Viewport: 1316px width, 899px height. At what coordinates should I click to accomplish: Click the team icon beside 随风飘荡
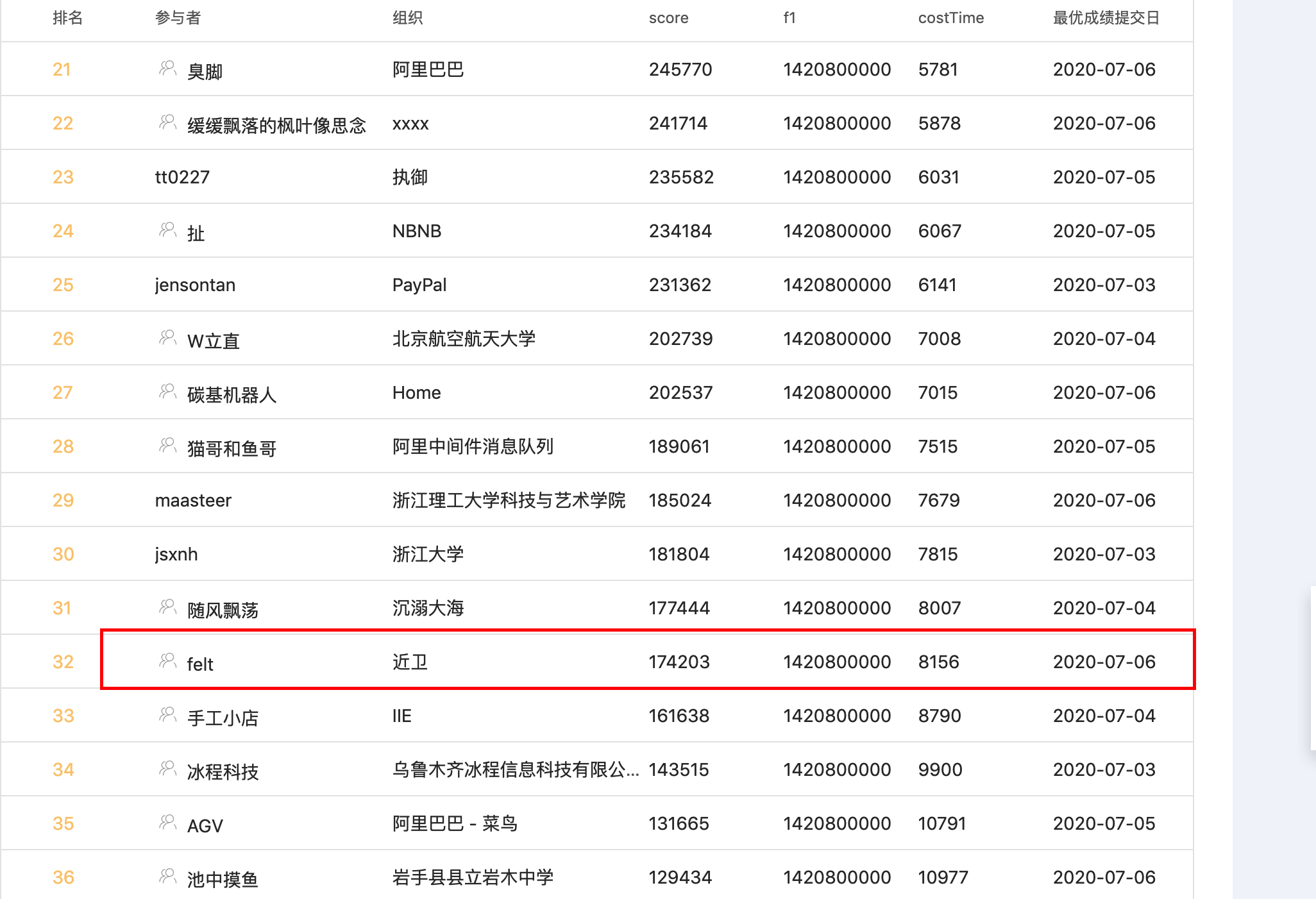pyautogui.click(x=167, y=606)
